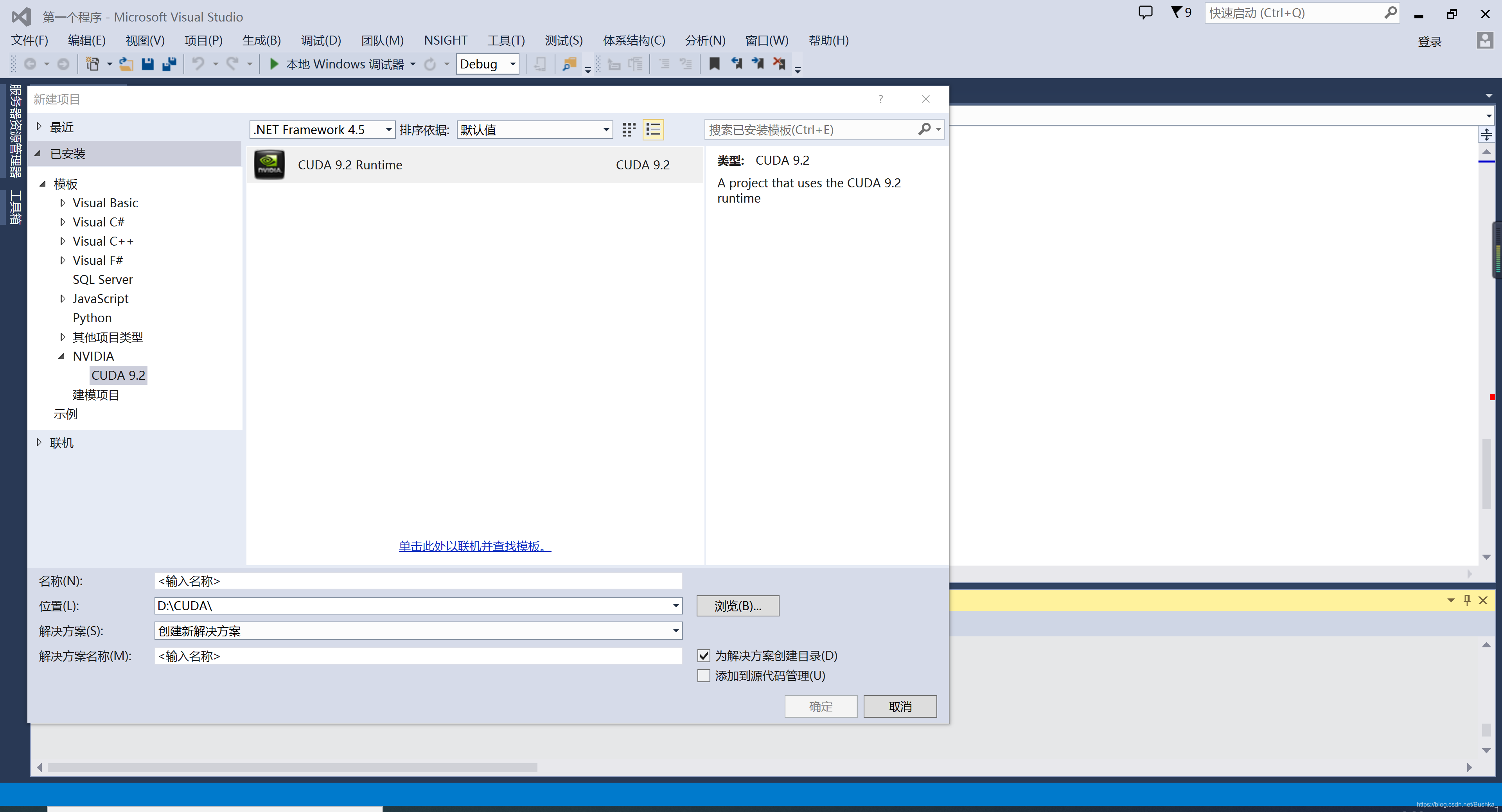Image resolution: width=1502 pixels, height=812 pixels.
Task: Click the Undo toolbar icon
Action: pos(198,63)
